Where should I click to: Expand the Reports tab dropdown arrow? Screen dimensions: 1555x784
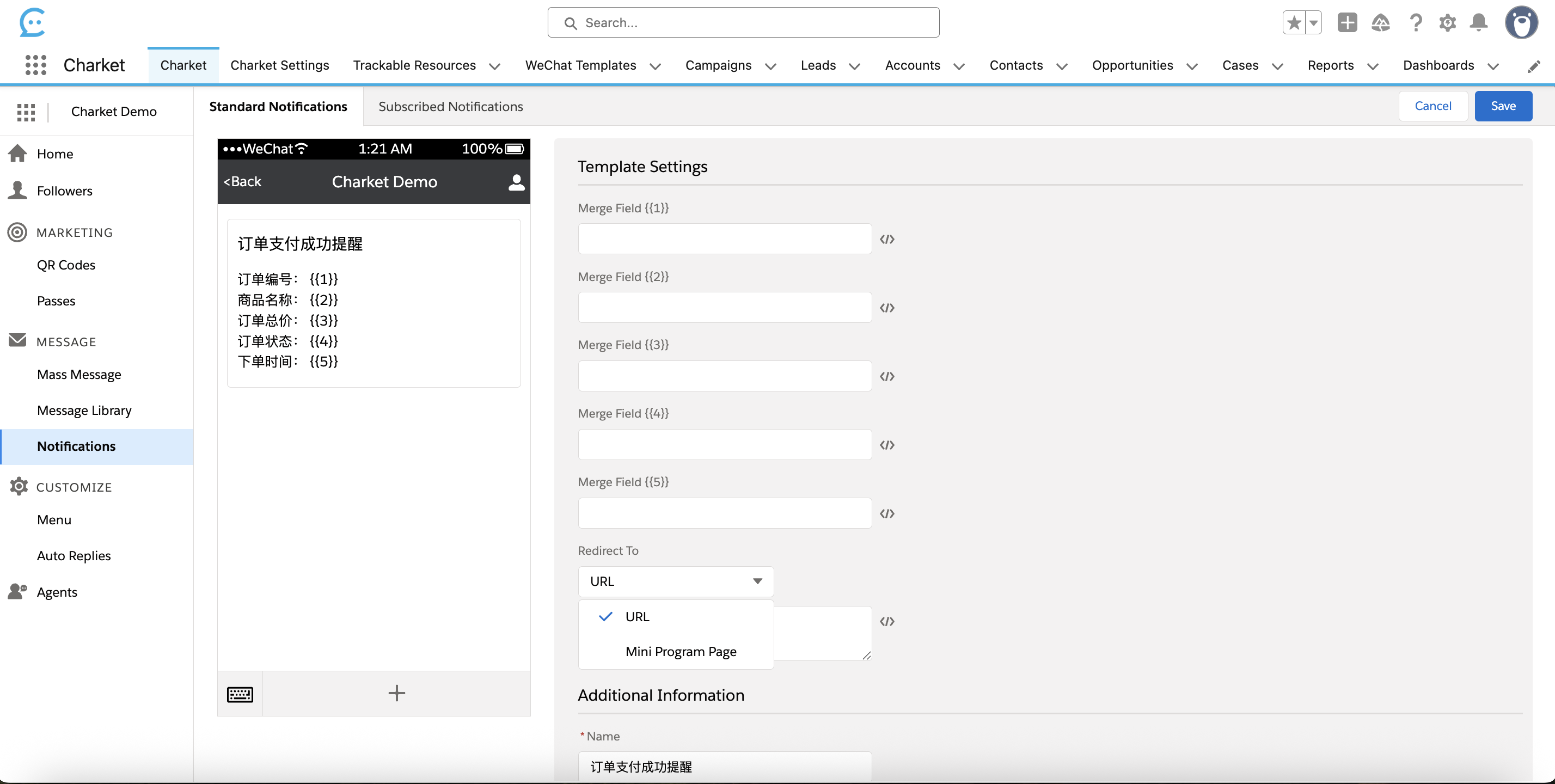(1374, 66)
